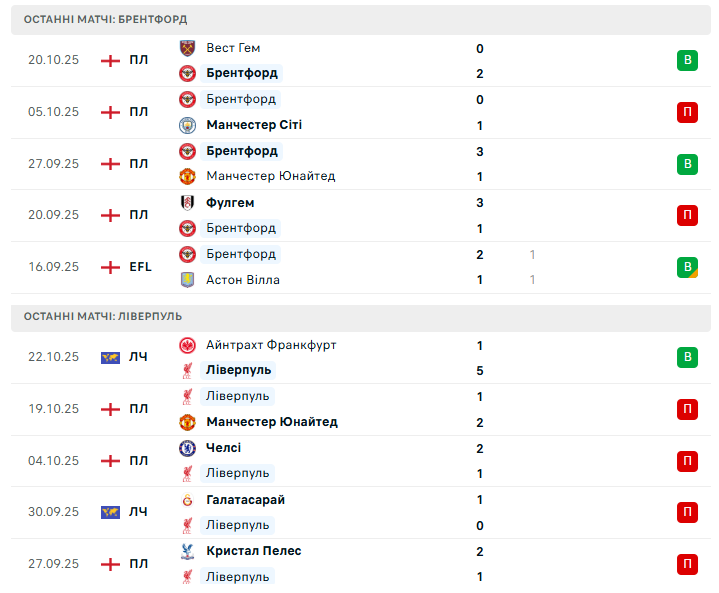The height and width of the screenshot is (593, 719).
Task: Click the green win badge for Eintracht vs Liverpool
Action: [x=687, y=357]
